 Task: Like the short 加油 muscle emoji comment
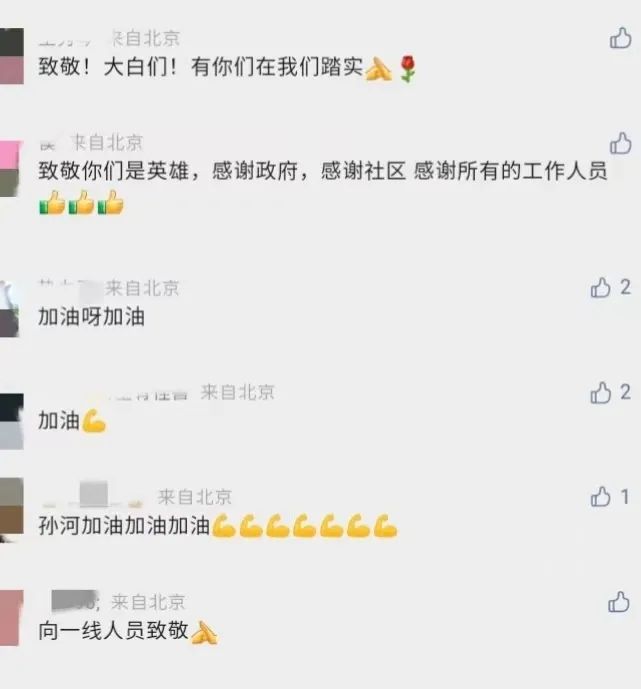coord(601,392)
